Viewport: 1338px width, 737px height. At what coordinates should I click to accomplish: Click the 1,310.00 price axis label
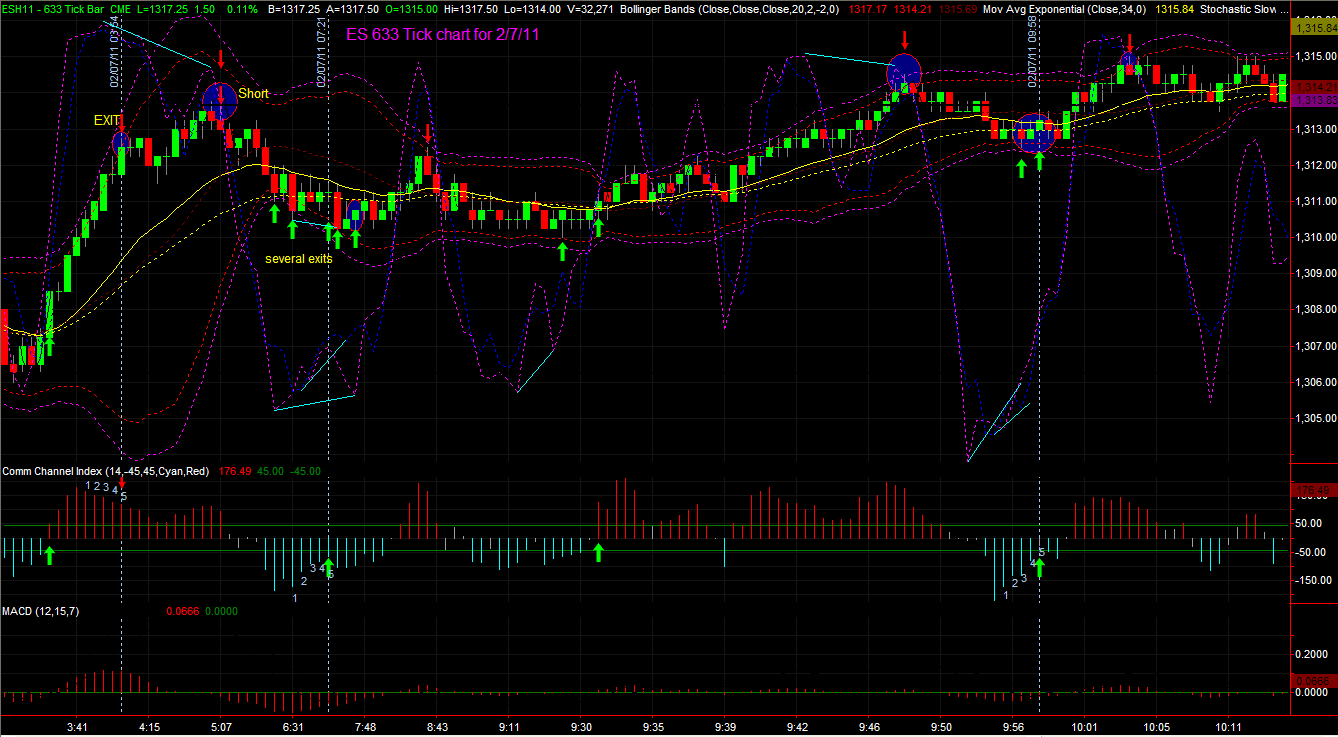1315,237
